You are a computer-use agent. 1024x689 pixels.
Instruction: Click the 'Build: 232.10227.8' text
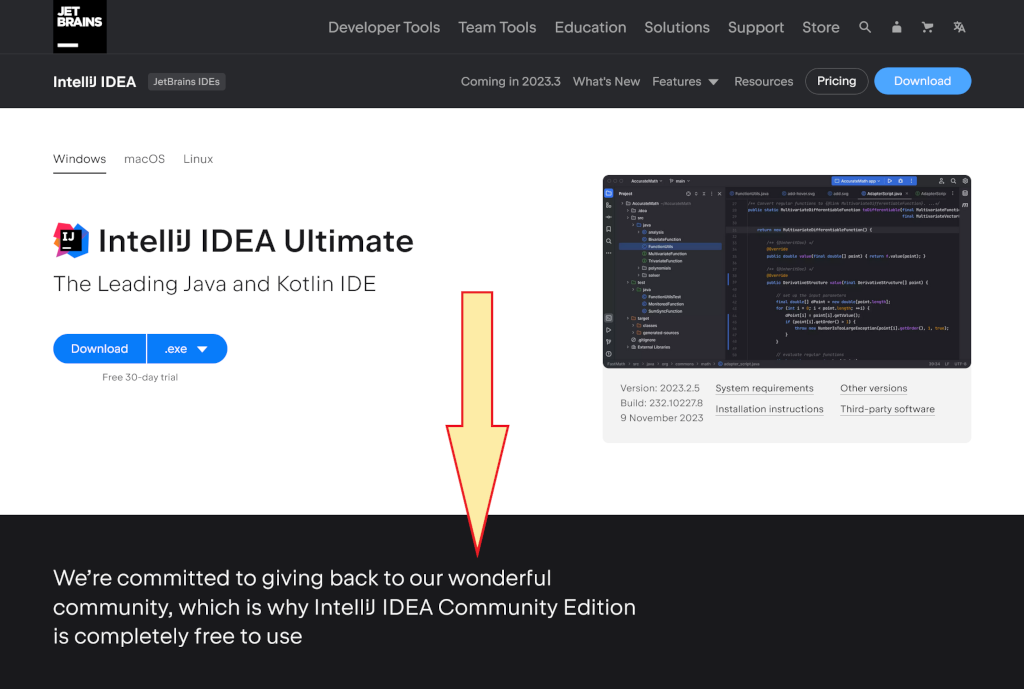(x=662, y=403)
